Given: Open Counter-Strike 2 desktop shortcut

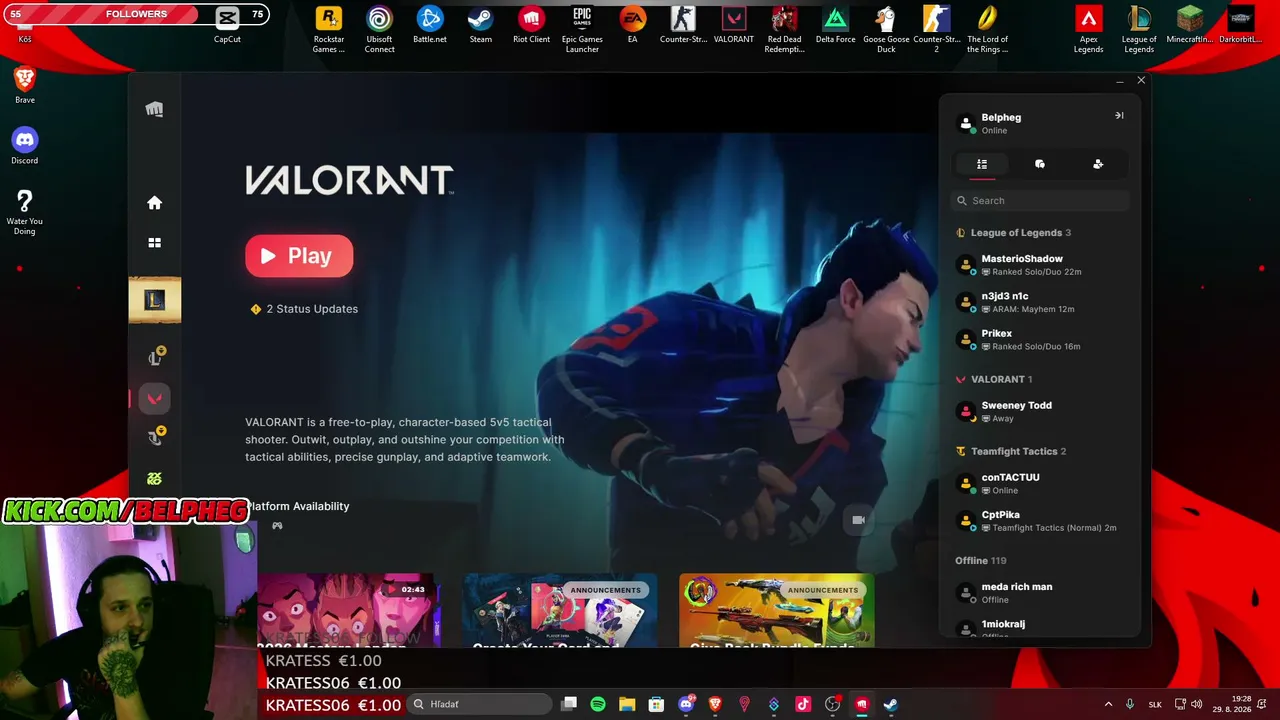Looking at the screenshot, I should 937,30.
